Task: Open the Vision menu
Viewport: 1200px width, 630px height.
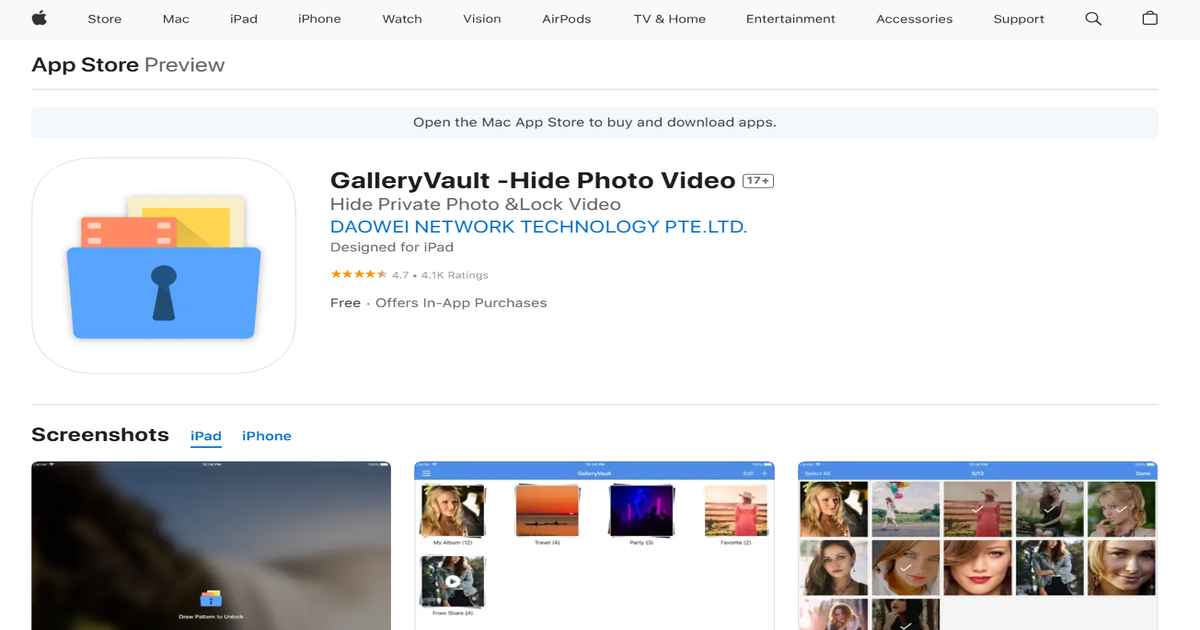Action: (x=482, y=19)
